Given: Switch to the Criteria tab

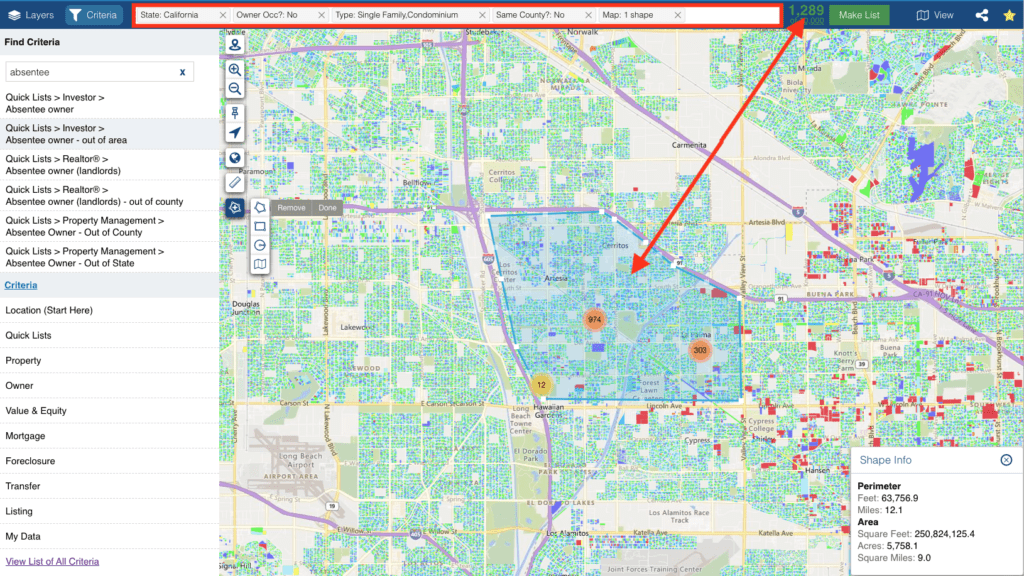Looking at the screenshot, I should tap(93, 14).
